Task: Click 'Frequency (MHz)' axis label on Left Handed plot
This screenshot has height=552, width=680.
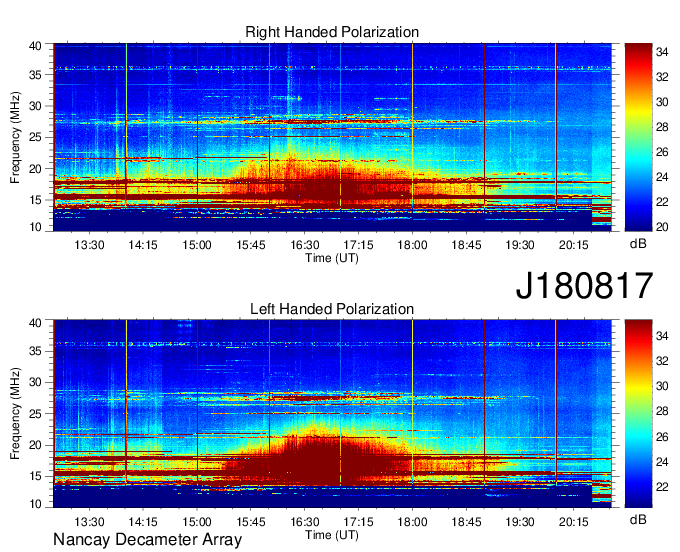Action: tap(15, 414)
